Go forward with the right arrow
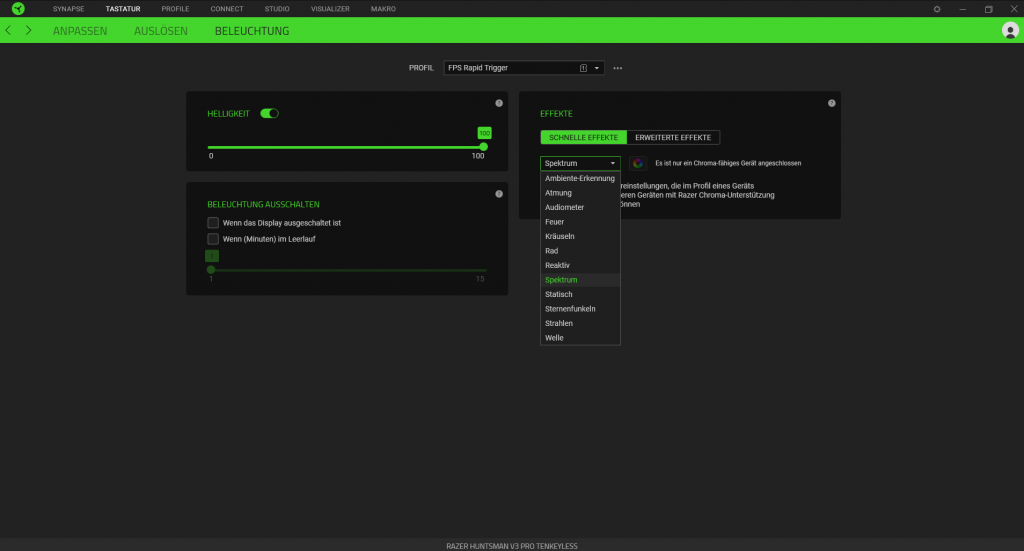The height and width of the screenshot is (551, 1024). [x=29, y=30]
